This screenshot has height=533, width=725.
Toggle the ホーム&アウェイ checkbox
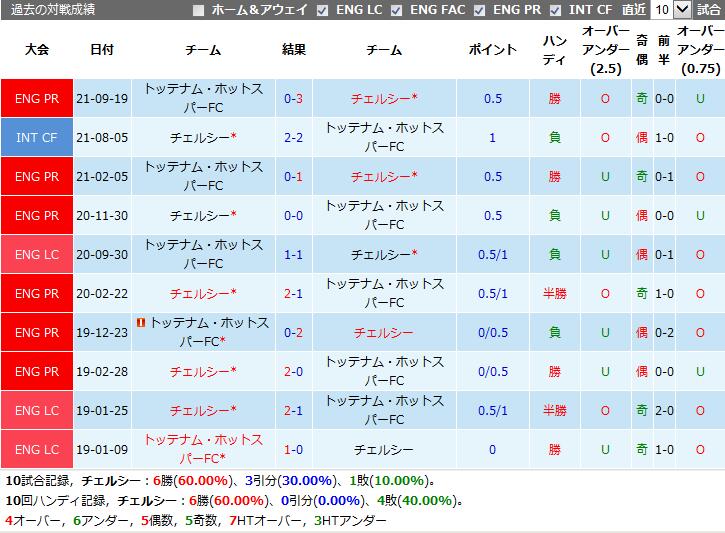198,10
